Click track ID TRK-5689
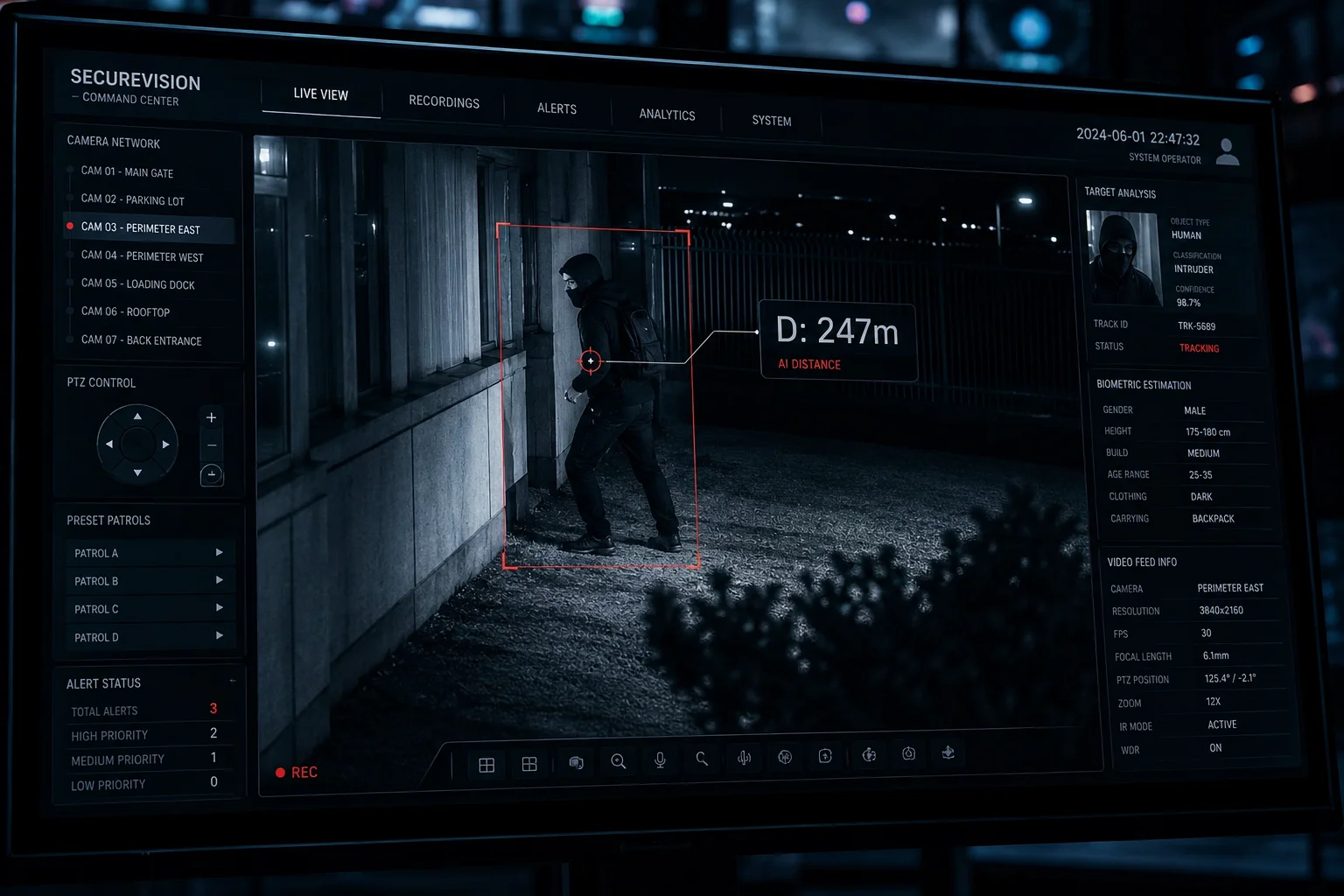 (1196, 326)
